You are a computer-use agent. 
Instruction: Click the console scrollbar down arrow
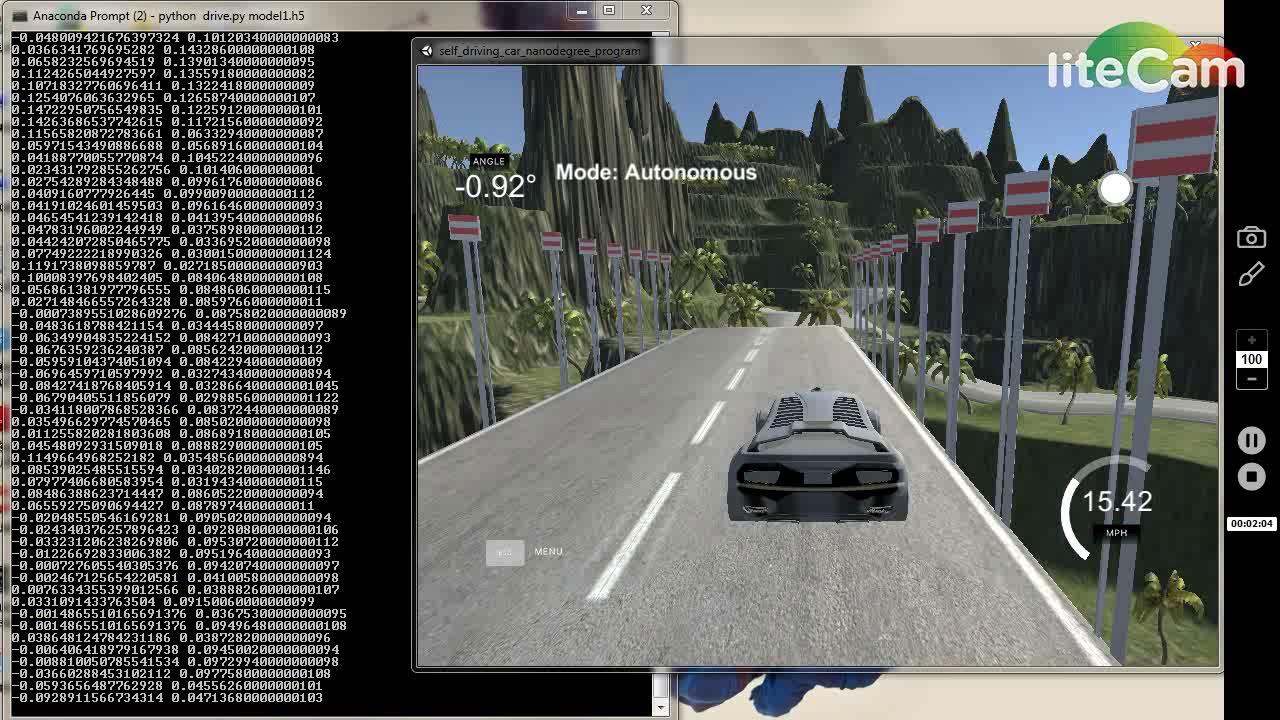click(660, 707)
